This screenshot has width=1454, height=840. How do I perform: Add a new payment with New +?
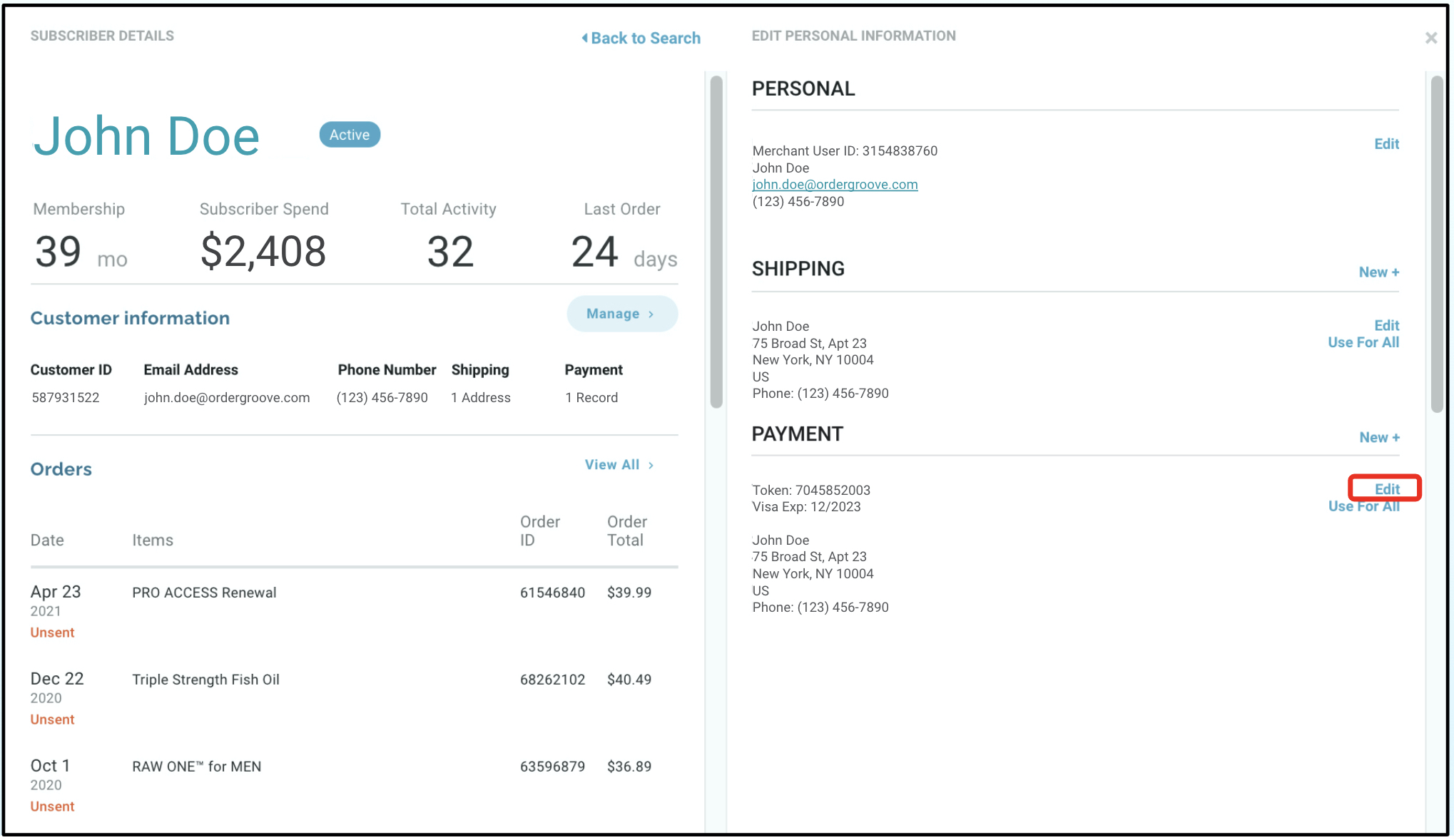1378,438
